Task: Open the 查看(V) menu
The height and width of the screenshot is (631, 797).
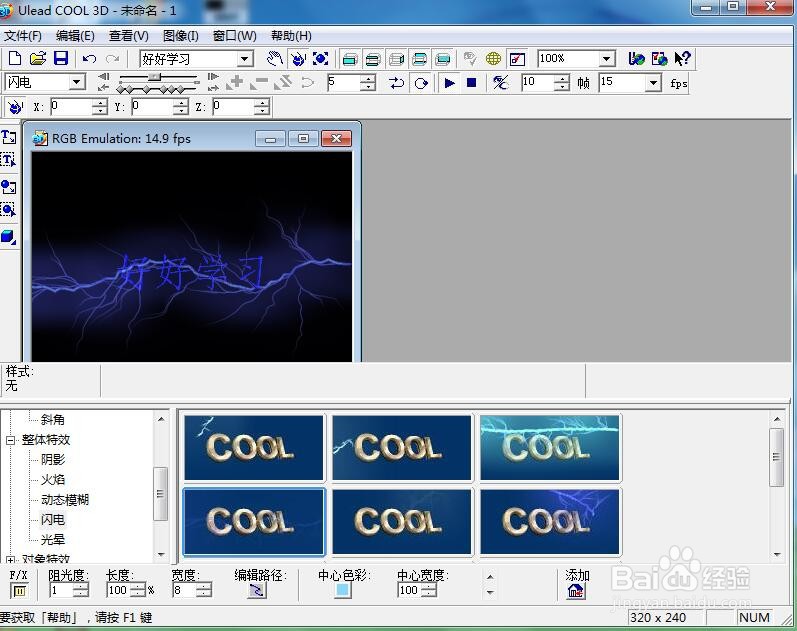Action: click(129, 36)
